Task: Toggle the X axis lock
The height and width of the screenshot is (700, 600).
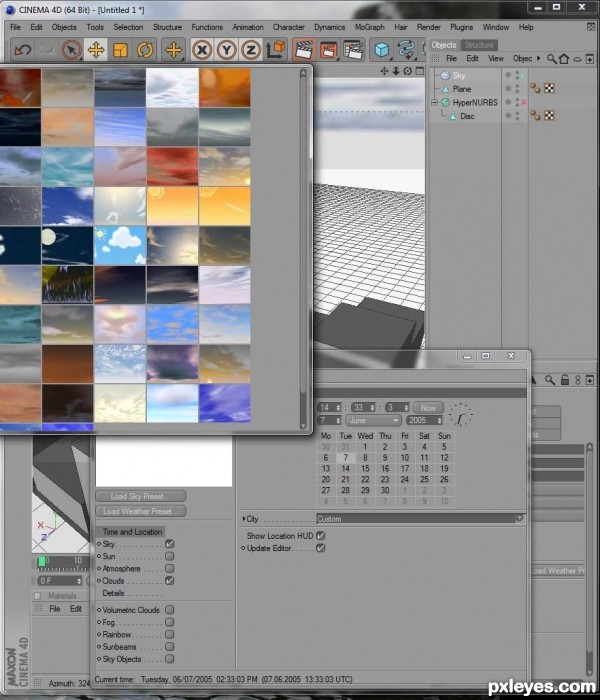Action: click(x=202, y=50)
